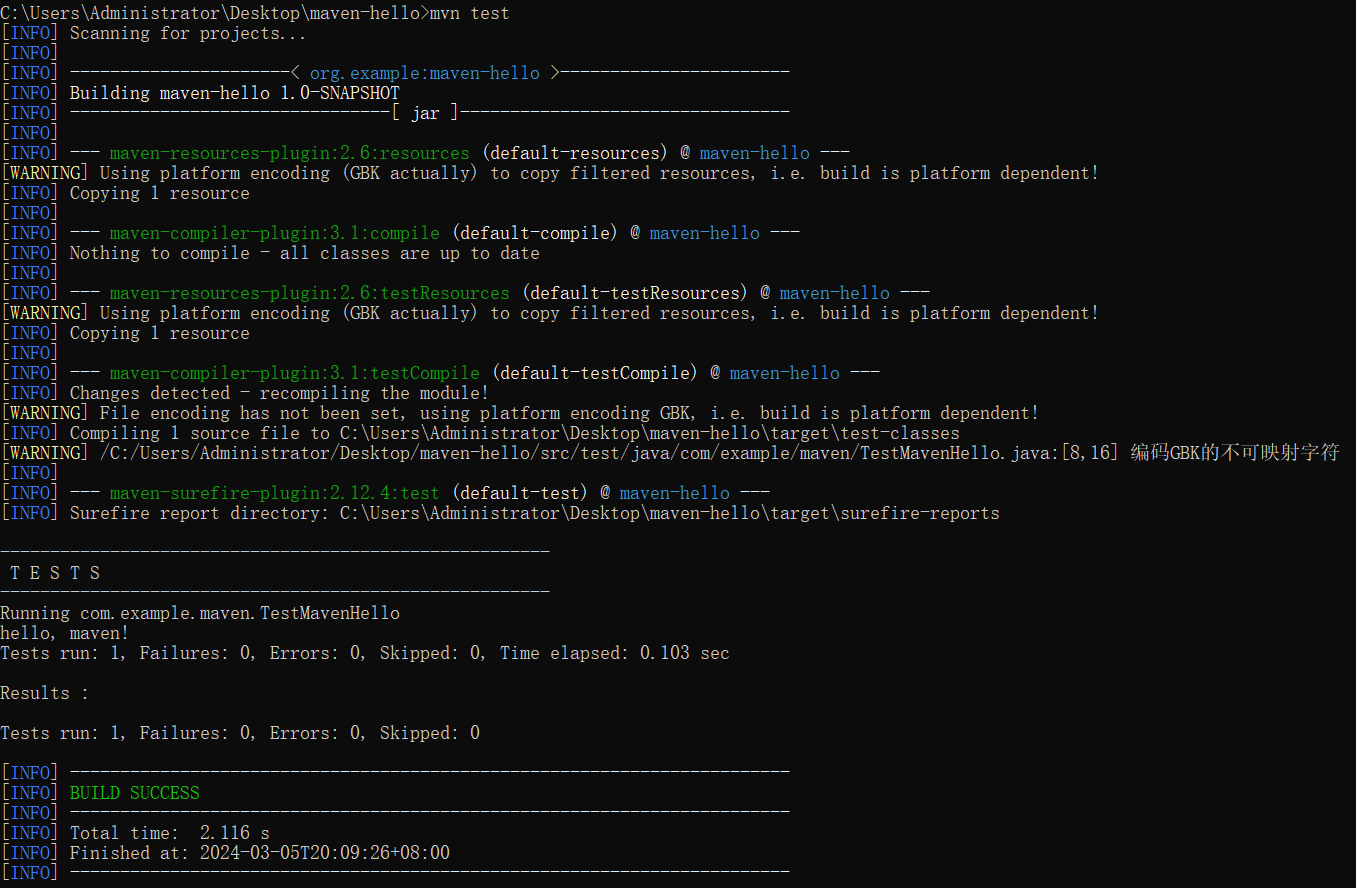Viewport: 1356px width, 888px height.
Task: Click 'maven-compiler-plugin:3.1:testCompile' plugin text
Action: (x=295, y=373)
